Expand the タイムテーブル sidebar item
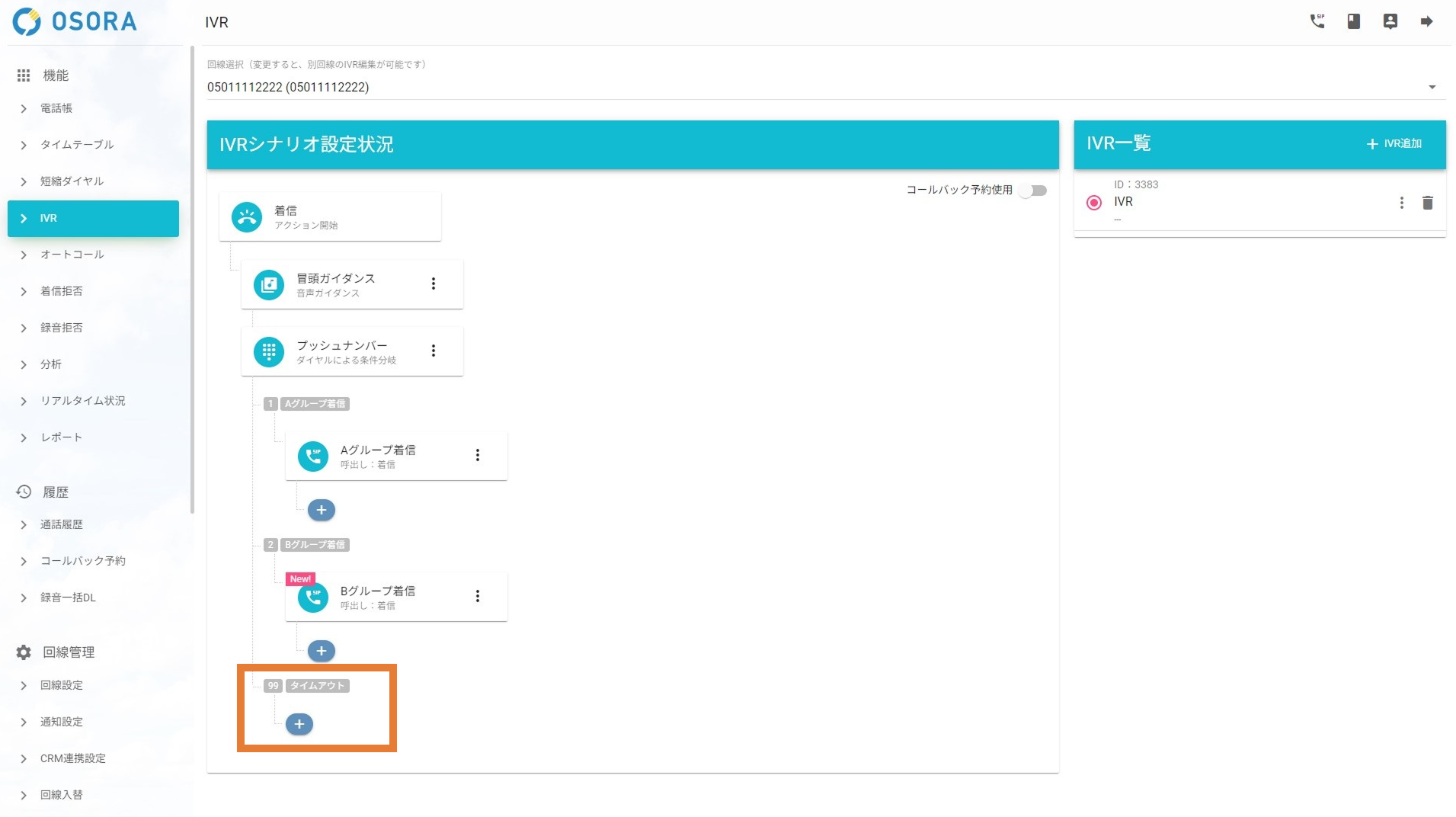This screenshot has width=1456, height=817. 76,145
